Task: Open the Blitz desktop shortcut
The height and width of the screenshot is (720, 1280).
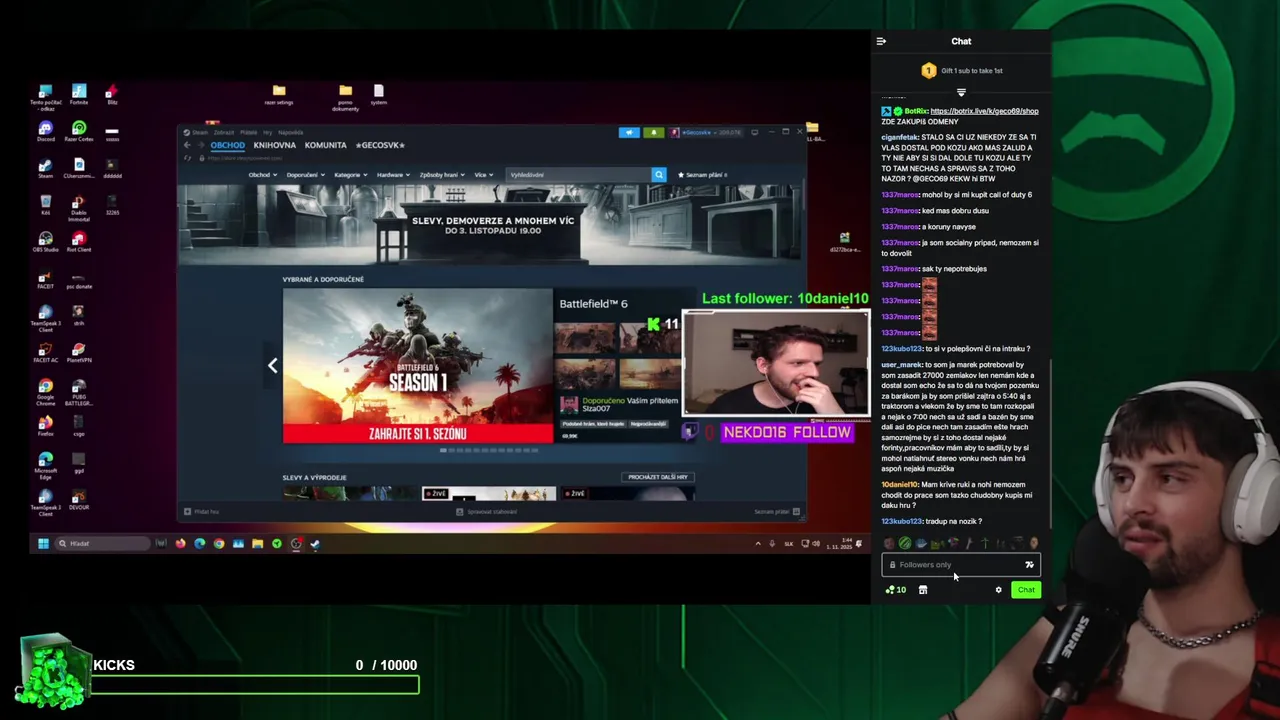Action: tap(112, 94)
